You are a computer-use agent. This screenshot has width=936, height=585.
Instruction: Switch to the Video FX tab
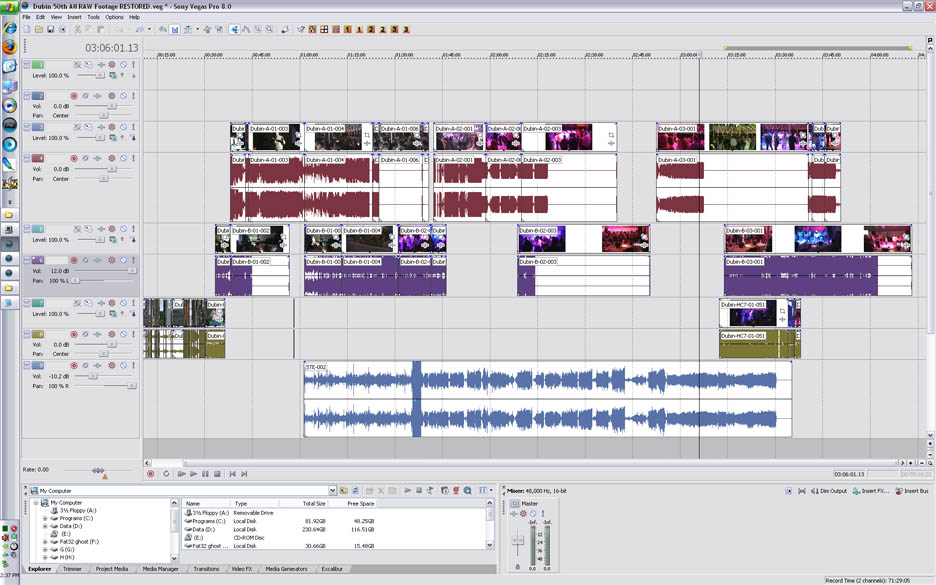[242, 569]
